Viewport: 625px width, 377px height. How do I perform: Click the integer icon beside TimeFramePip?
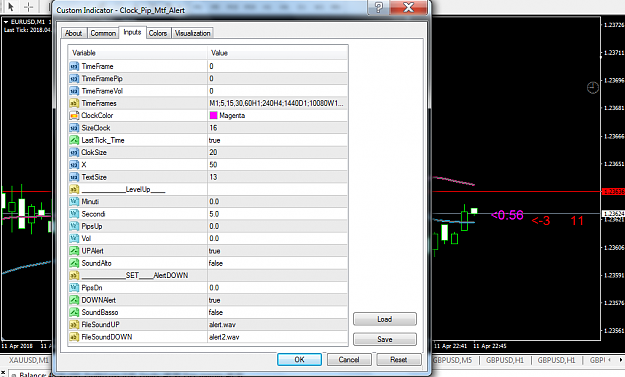point(74,79)
